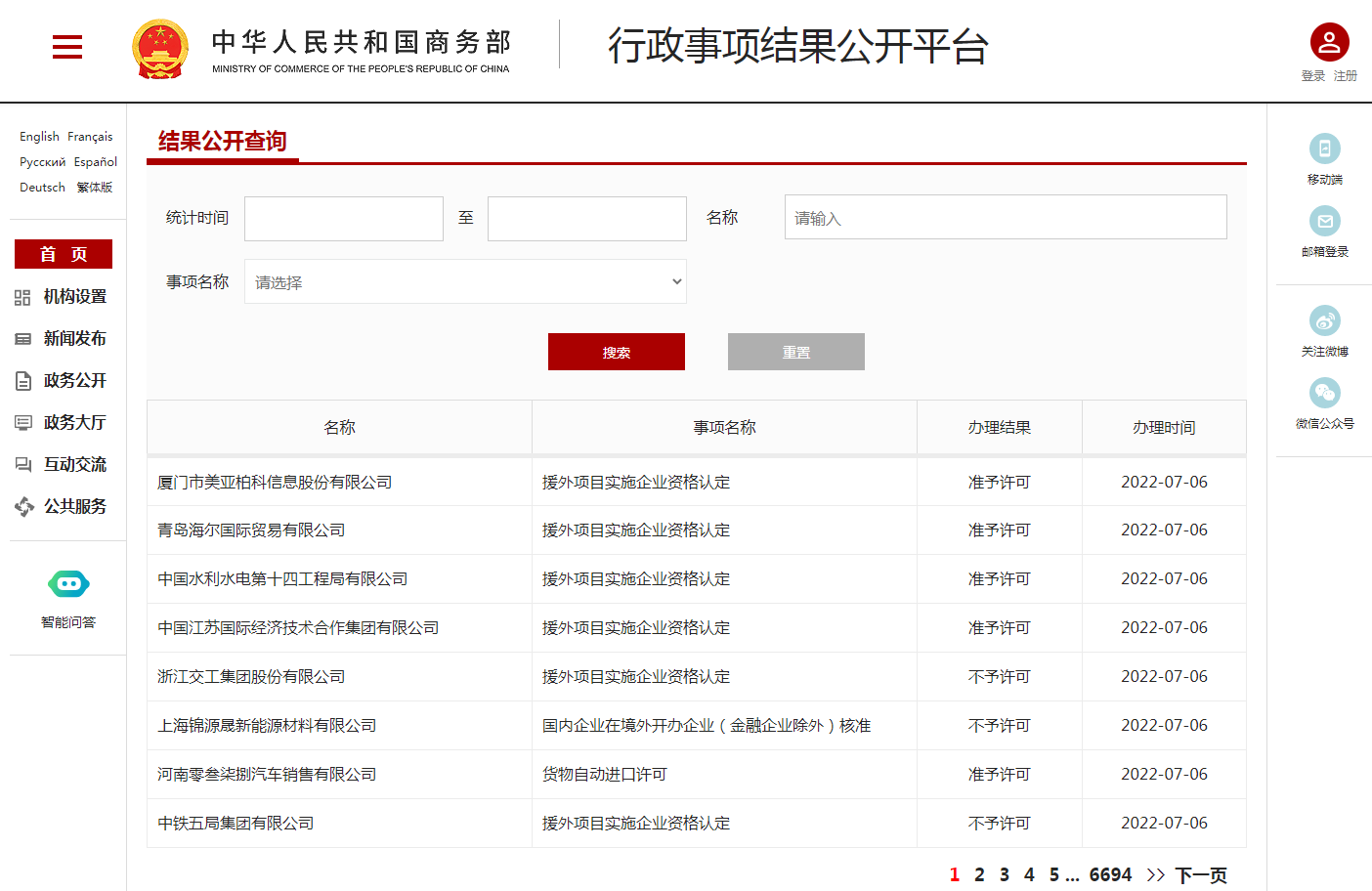Open 机构设置 menu item

(75, 297)
